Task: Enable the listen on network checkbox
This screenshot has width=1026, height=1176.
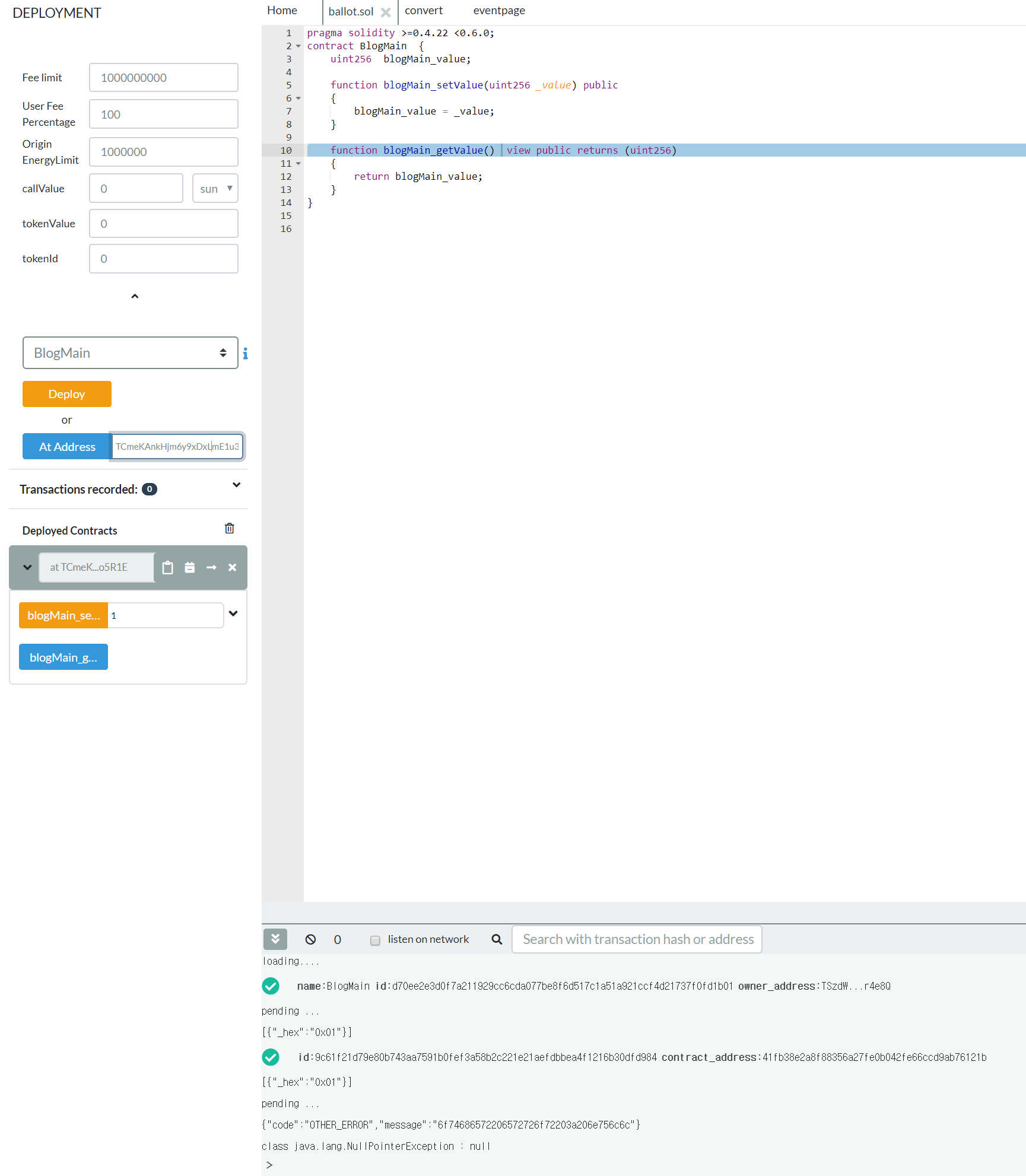Action: (x=375, y=940)
